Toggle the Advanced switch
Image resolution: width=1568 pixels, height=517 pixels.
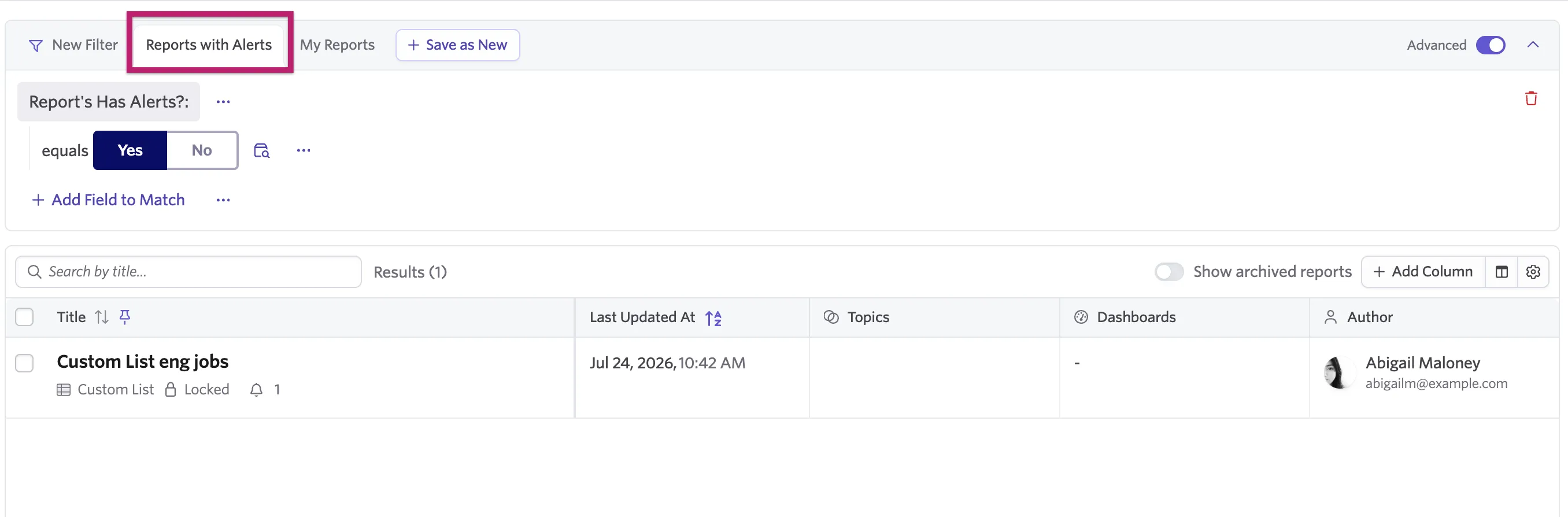coord(1490,46)
